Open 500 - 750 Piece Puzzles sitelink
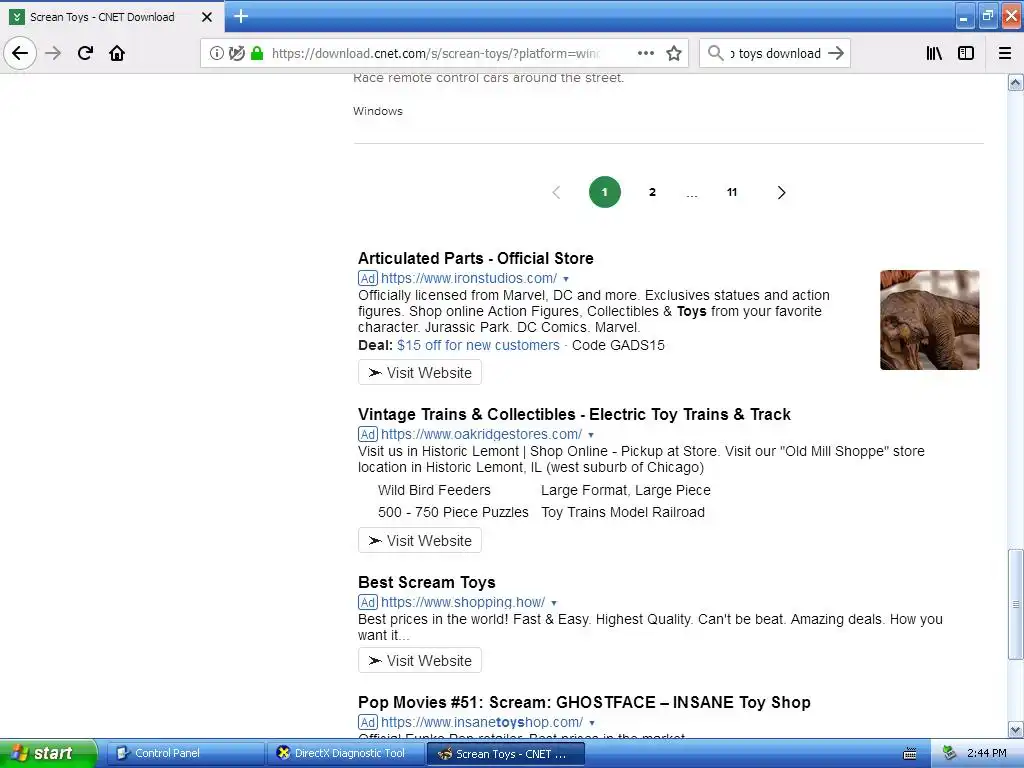The height and width of the screenshot is (768, 1024). 453,513
